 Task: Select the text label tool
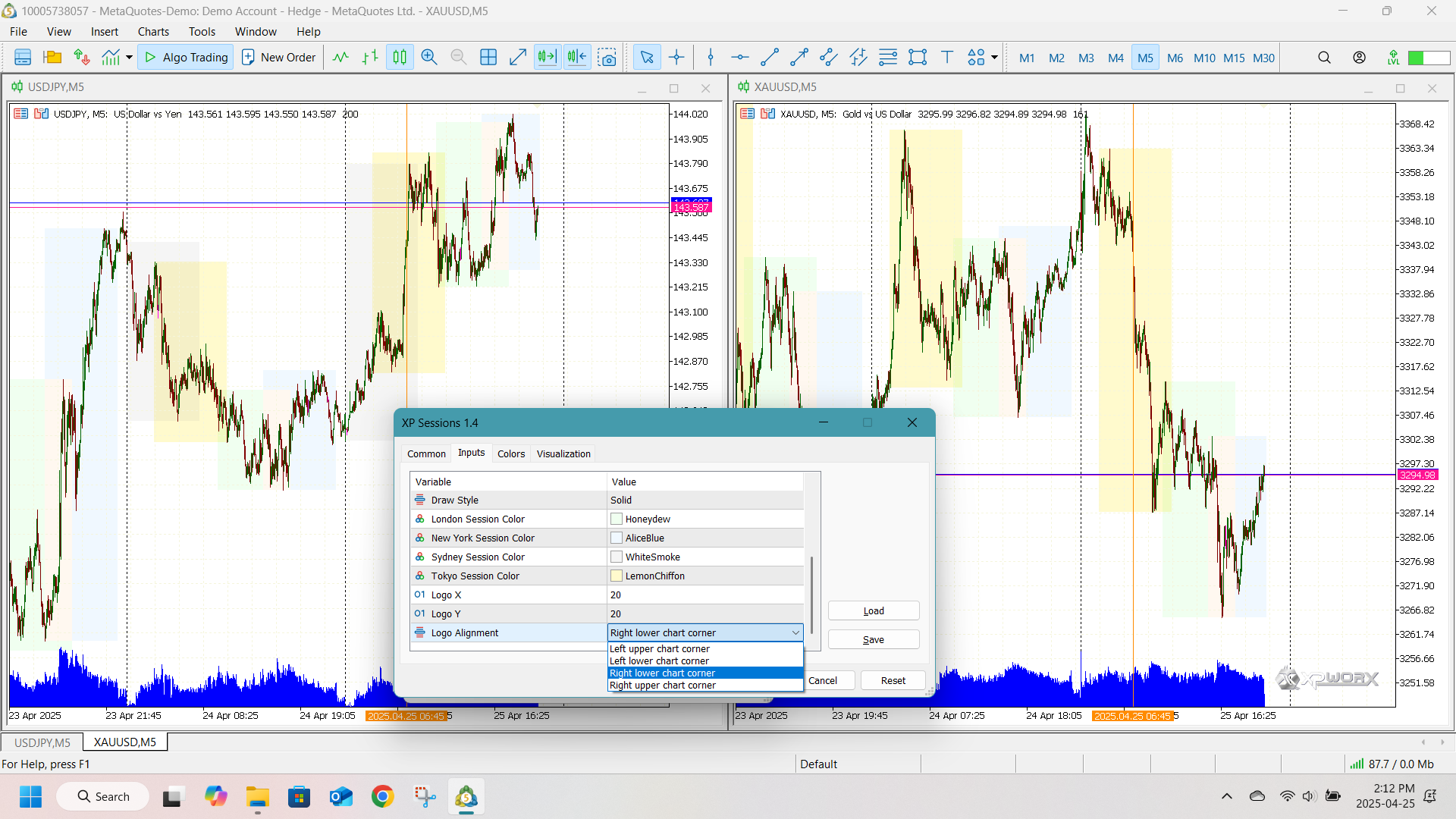pos(946,58)
